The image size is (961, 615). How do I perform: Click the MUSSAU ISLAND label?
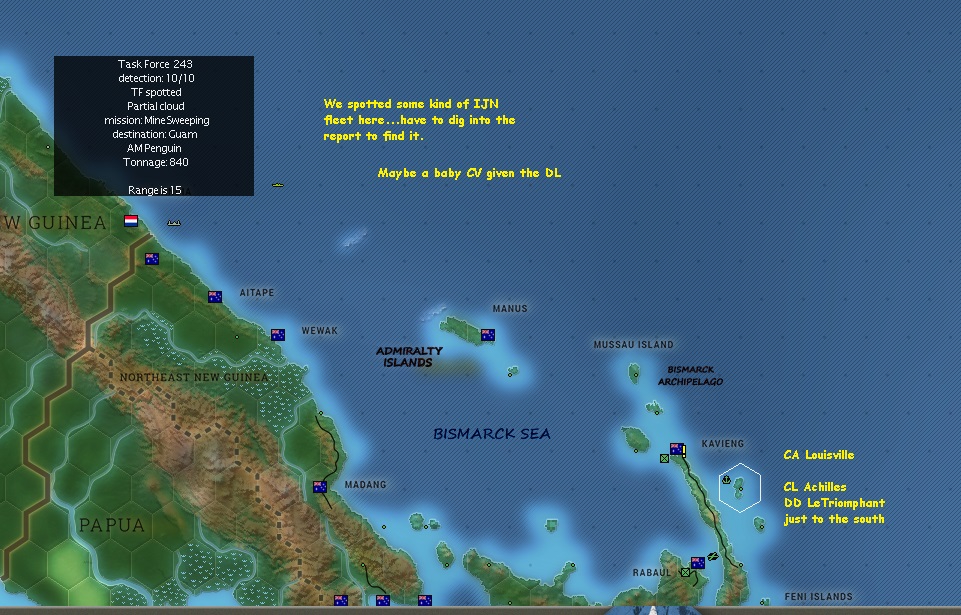tap(633, 345)
